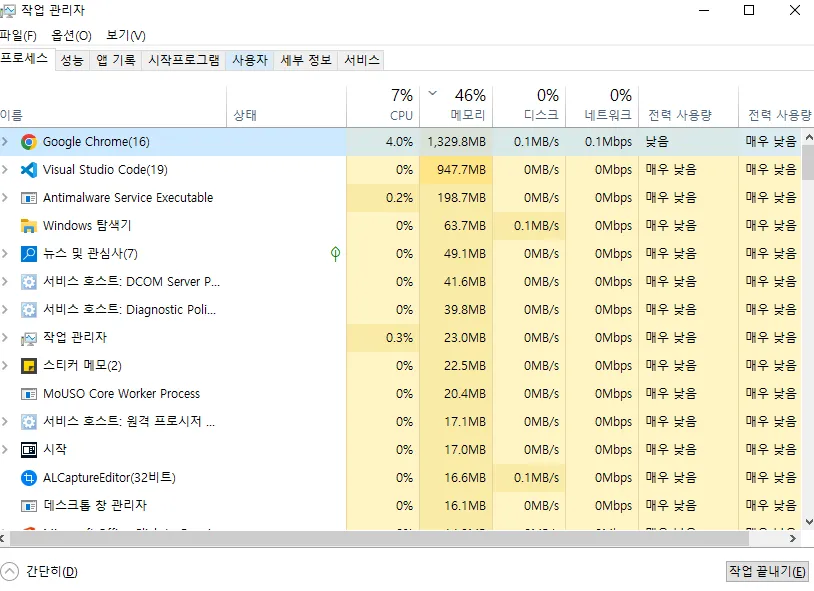Click the green leaf suspended status icon
This screenshot has height=591, width=814.
point(336,254)
